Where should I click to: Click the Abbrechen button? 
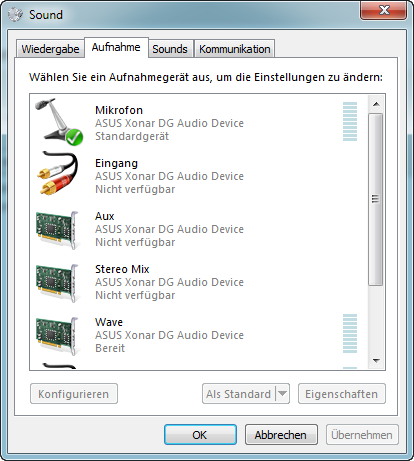(281, 435)
